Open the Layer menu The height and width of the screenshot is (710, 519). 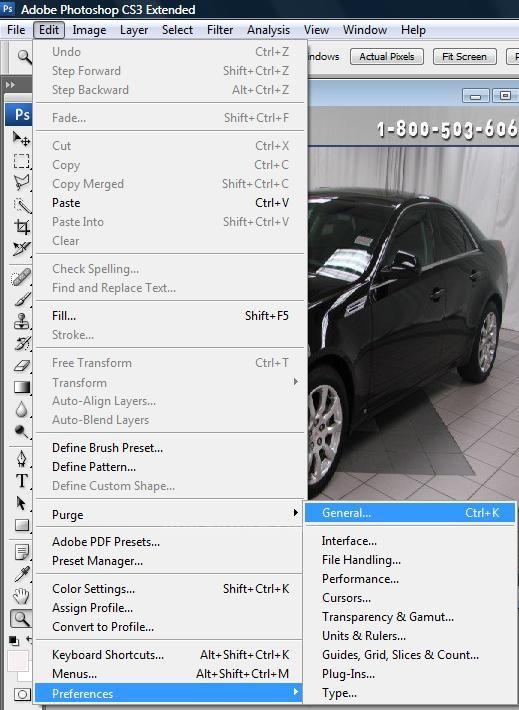[134, 30]
